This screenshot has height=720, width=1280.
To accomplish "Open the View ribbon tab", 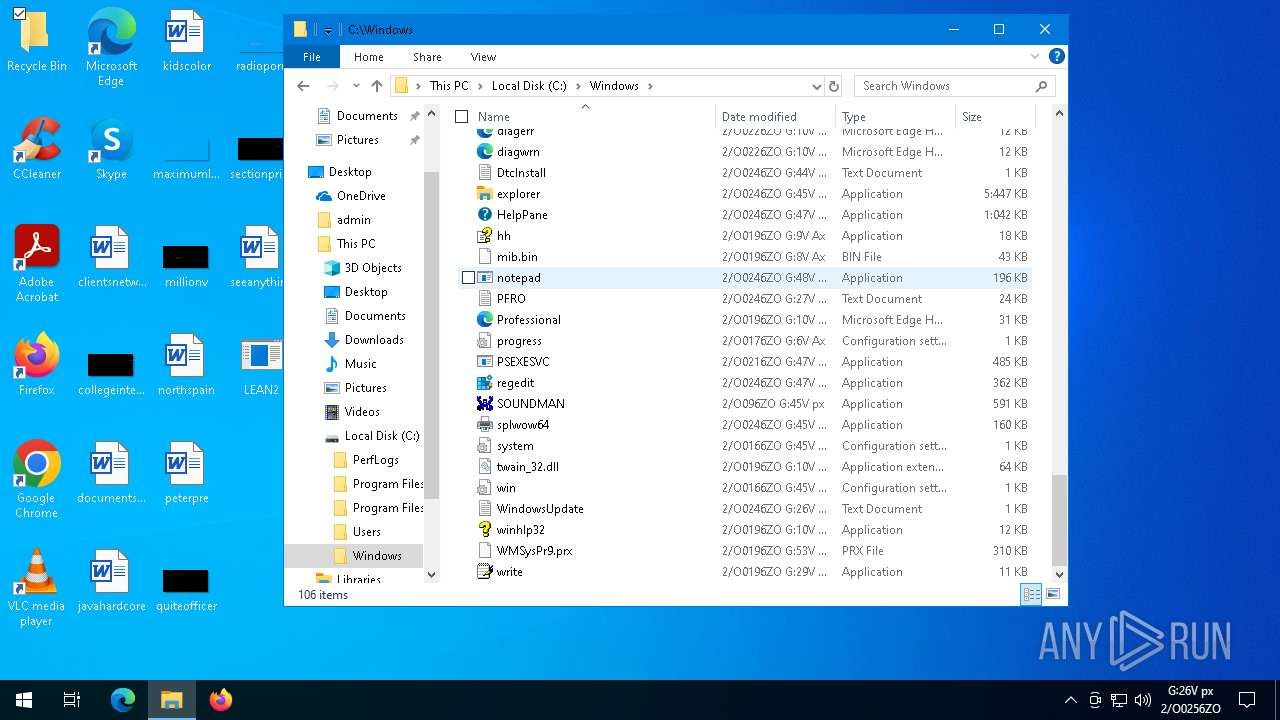I will coord(483,57).
